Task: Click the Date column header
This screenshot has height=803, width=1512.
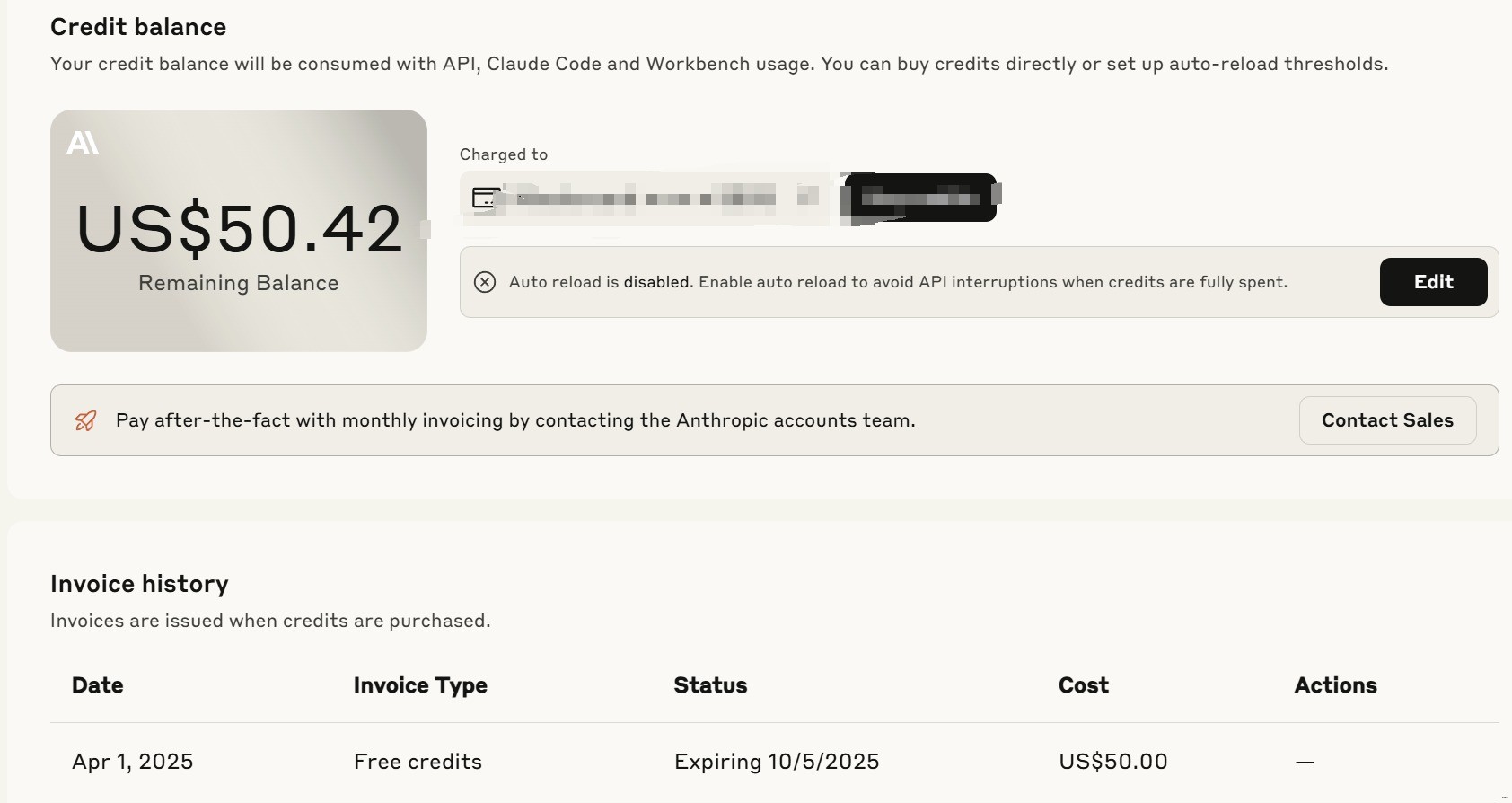Action: coord(98,685)
